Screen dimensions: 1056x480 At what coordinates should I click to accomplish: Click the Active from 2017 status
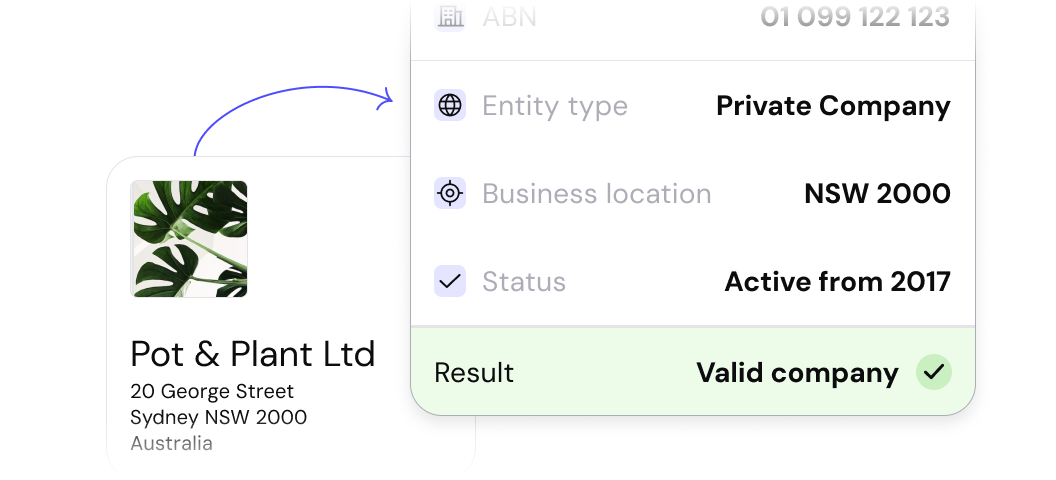pyautogui.click(x=837, y=282)
